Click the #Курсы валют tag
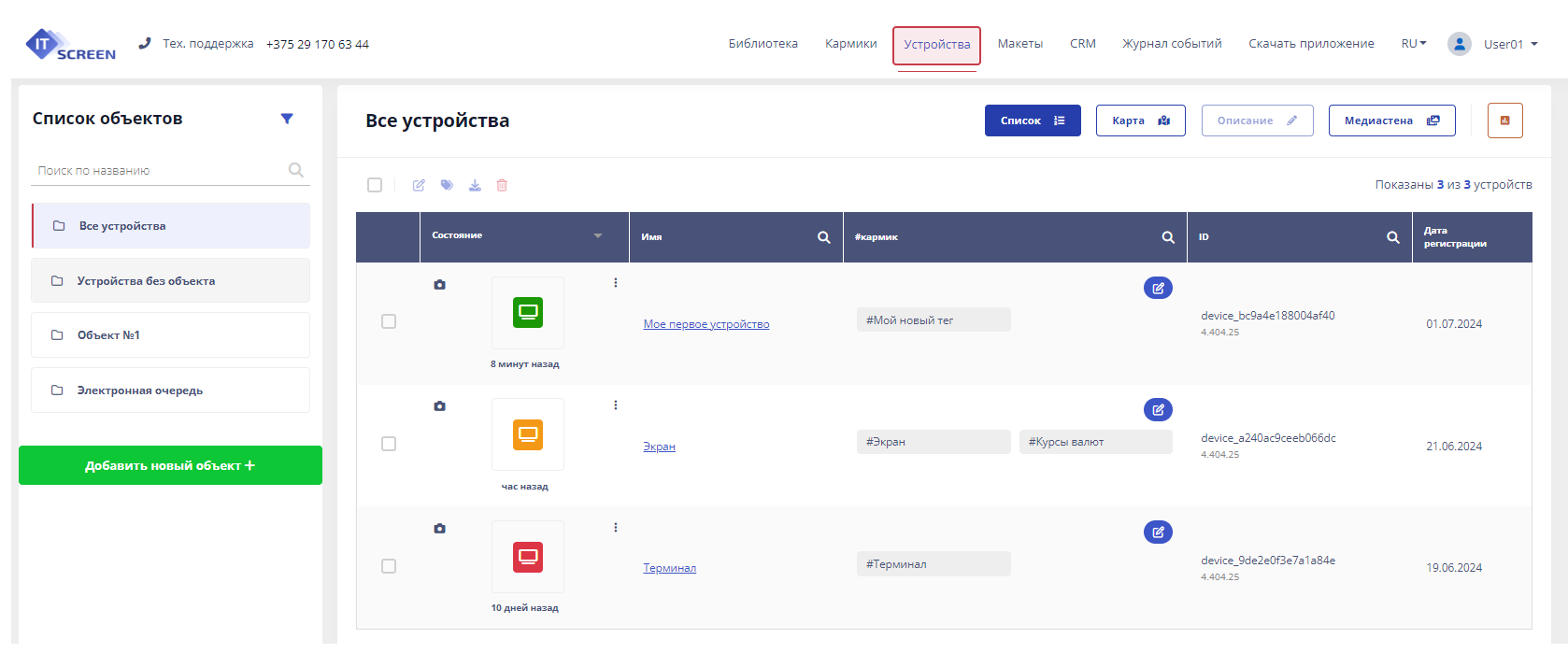This screenshot has width=1568, height=653. click(x=1096, y=442)
